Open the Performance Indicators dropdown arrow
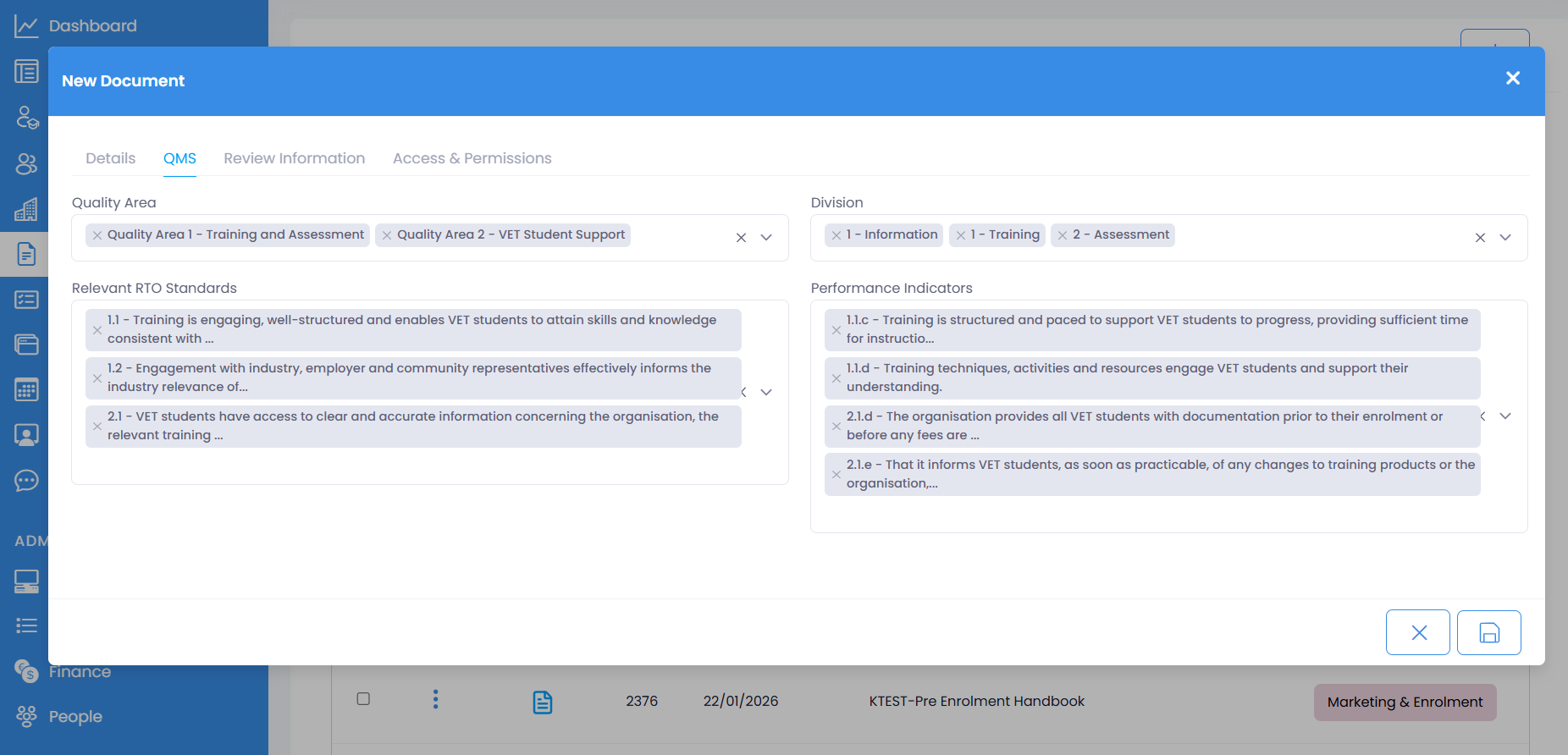This screenshot has width=1568, height=755. tap(1505, 416)
